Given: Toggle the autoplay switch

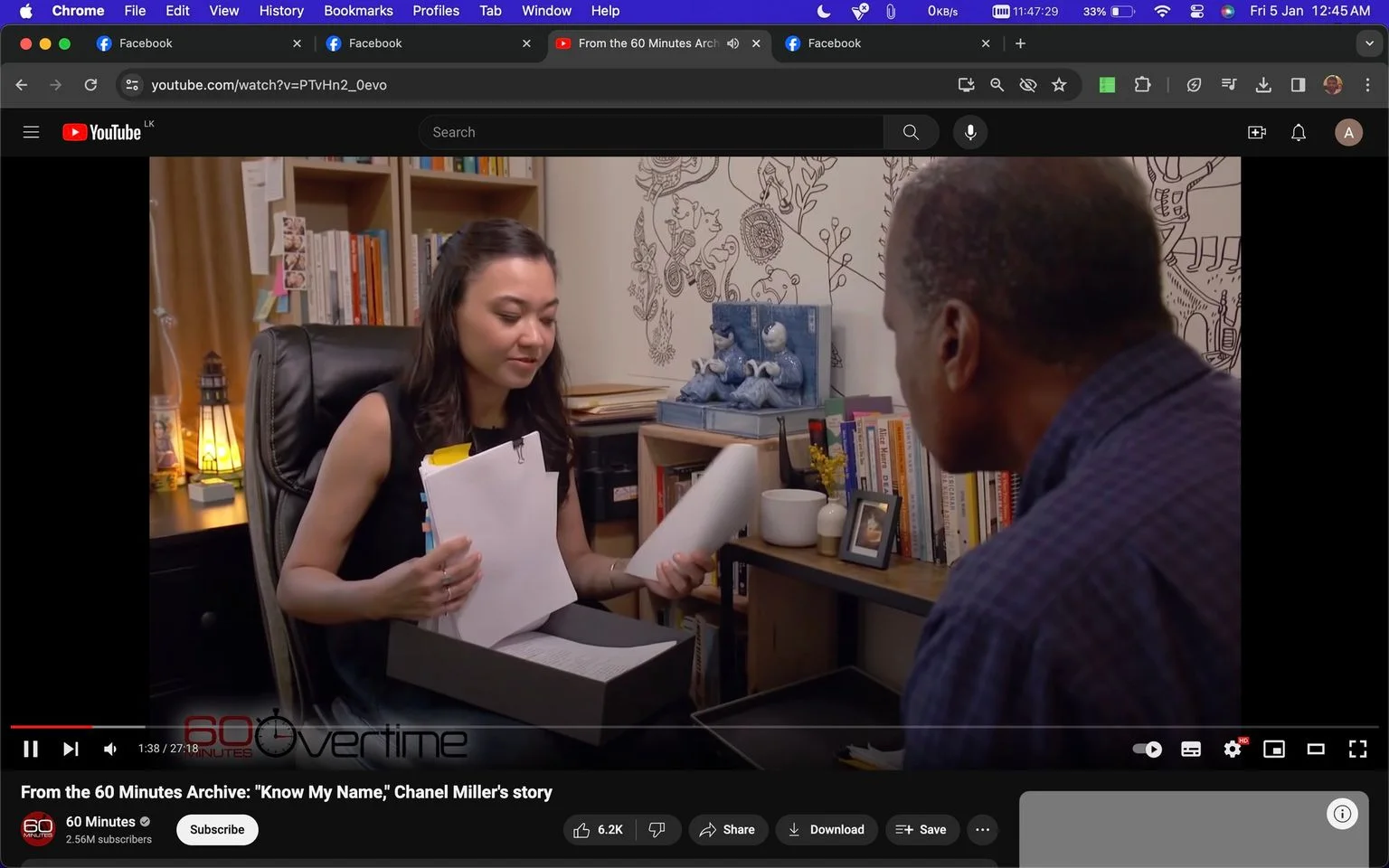Looking at the screenshot, I should pyautogui.click(x=1148, y=749).
